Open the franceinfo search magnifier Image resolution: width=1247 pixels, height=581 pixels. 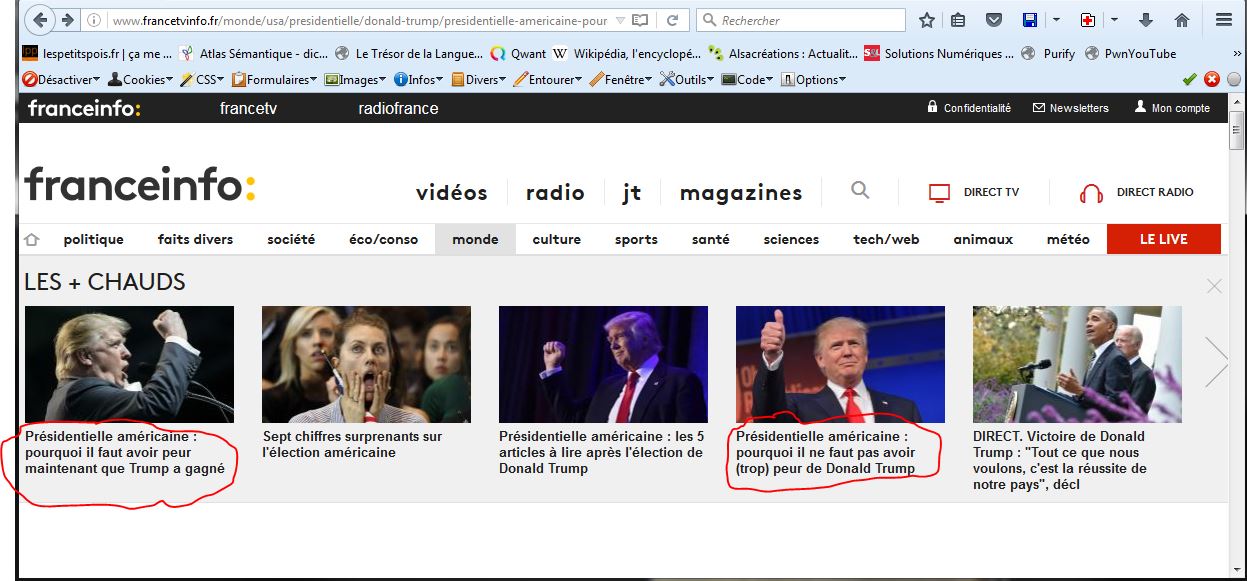tap(860, 190)
